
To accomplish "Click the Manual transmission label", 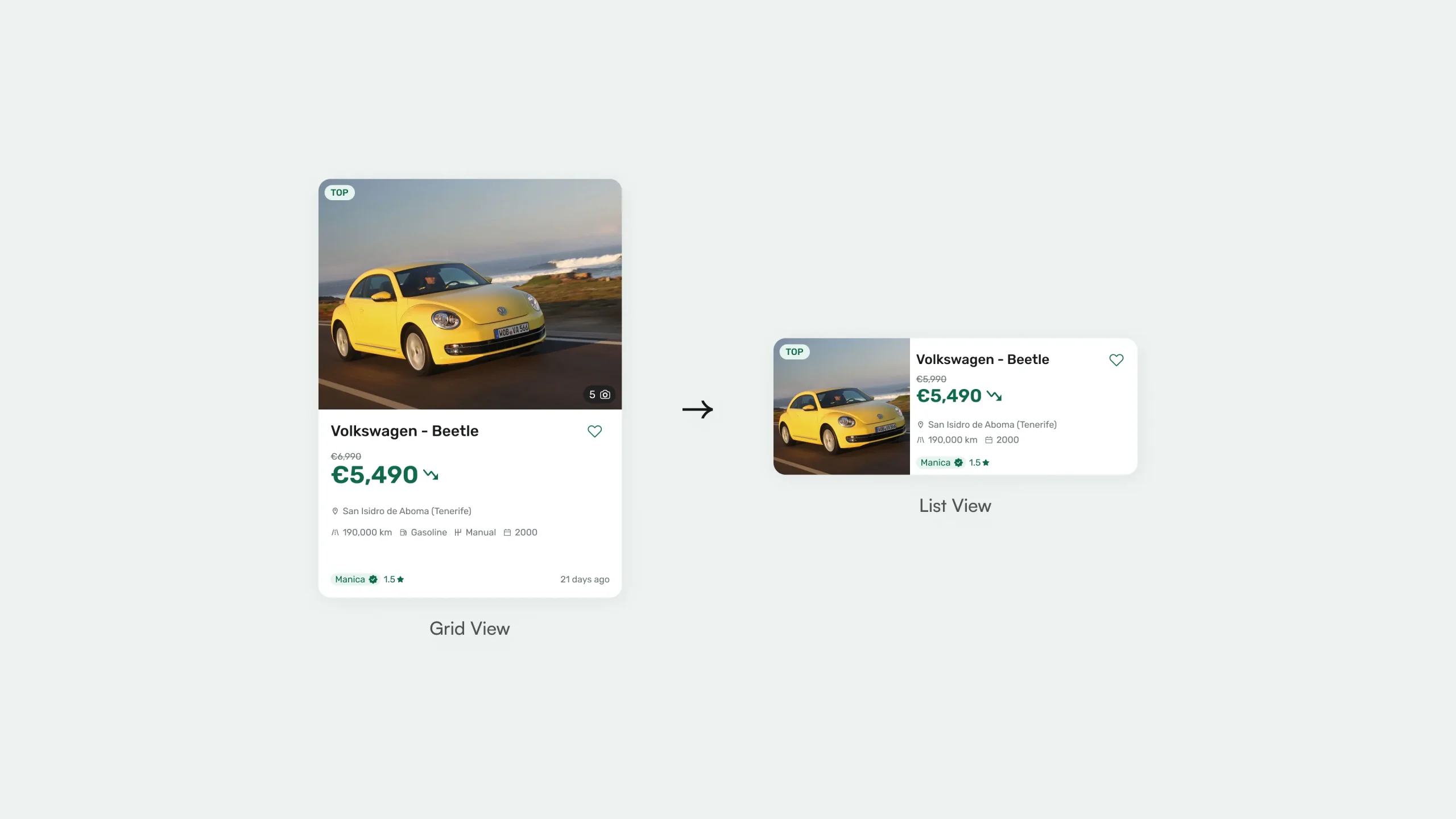I will [x=481, y=533].
